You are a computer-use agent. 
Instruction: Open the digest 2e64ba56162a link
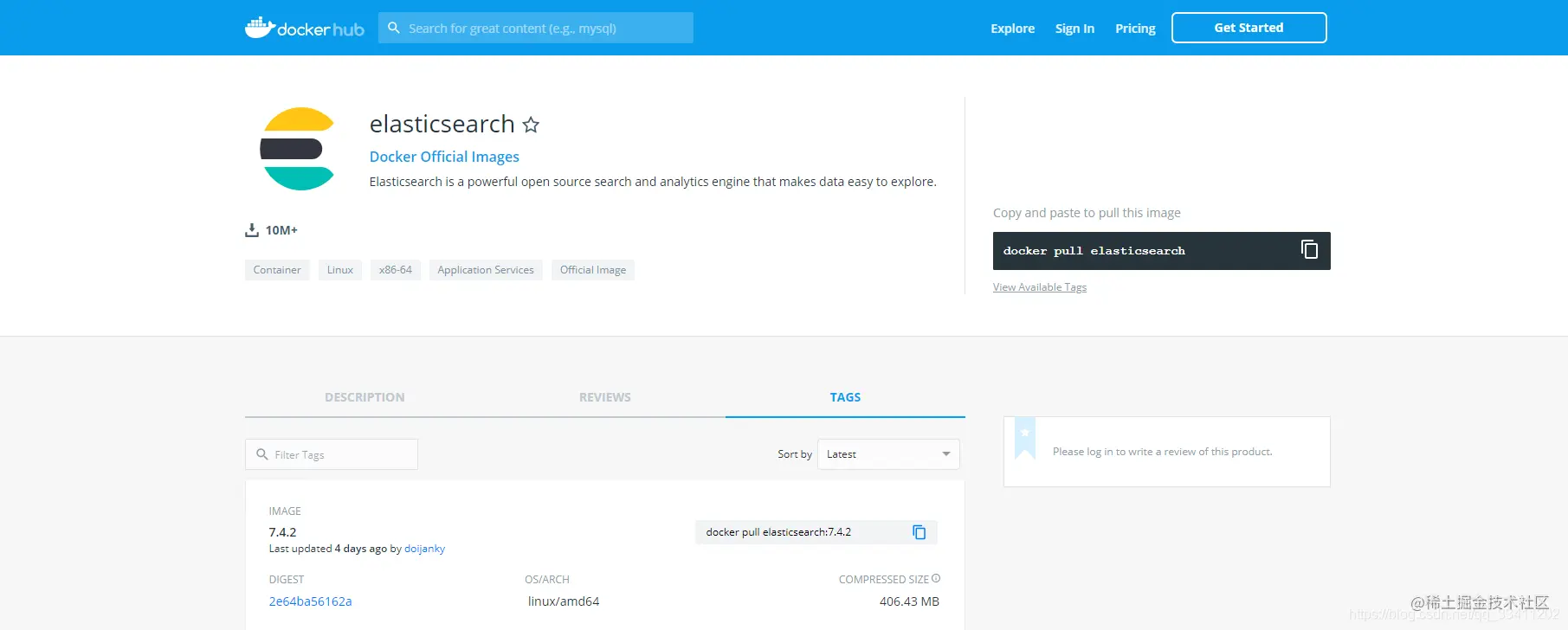coord(310,601)
